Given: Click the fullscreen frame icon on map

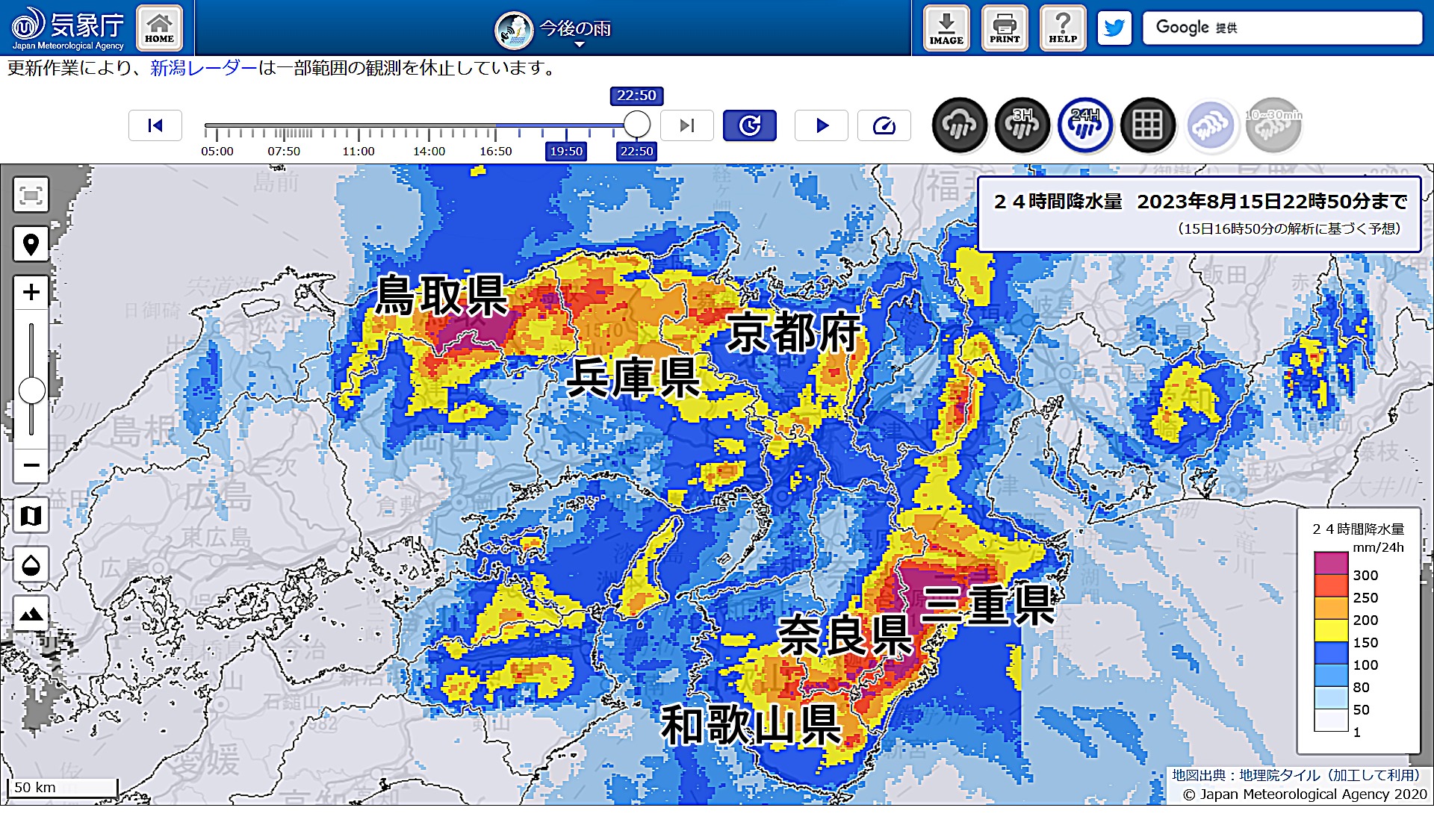Looking at the screenshot, I should tap(31, 196).
